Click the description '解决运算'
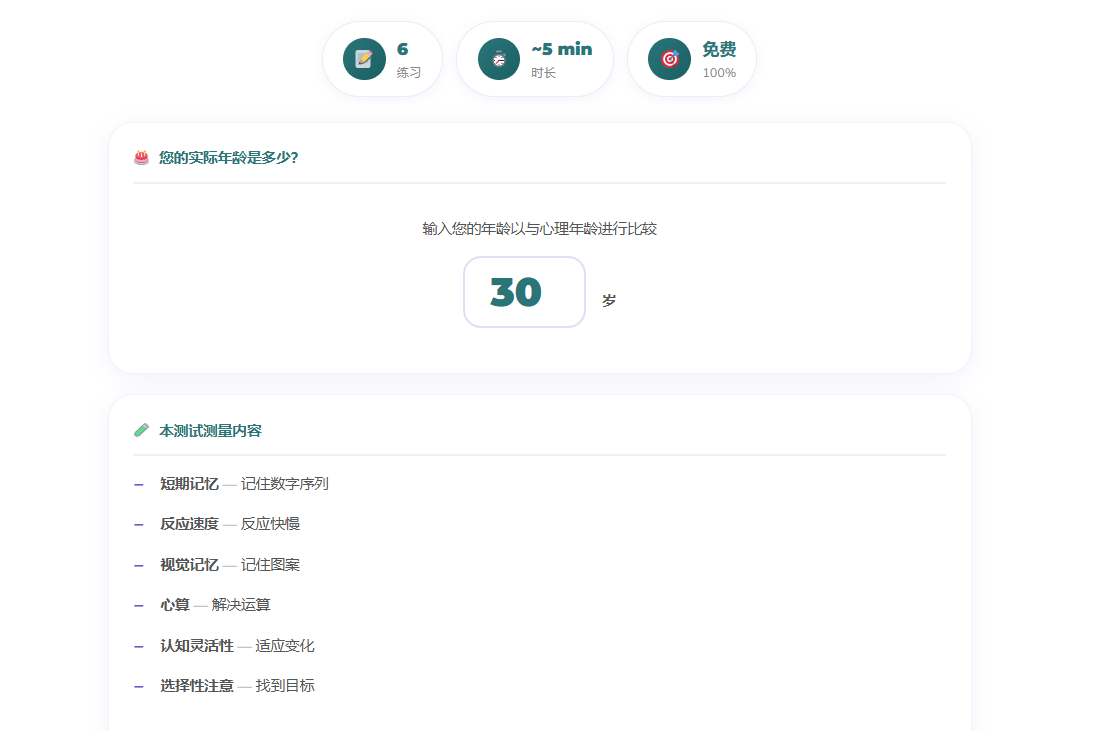Screen dimensions: 1096x731 [240, 605]
